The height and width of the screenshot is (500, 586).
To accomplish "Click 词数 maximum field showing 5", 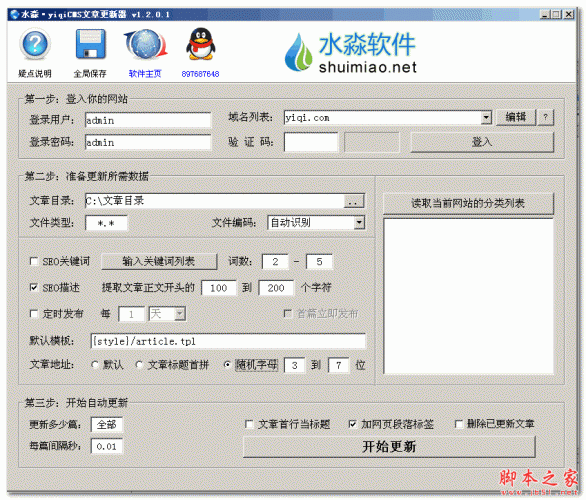I will click(x=319, y=262).
